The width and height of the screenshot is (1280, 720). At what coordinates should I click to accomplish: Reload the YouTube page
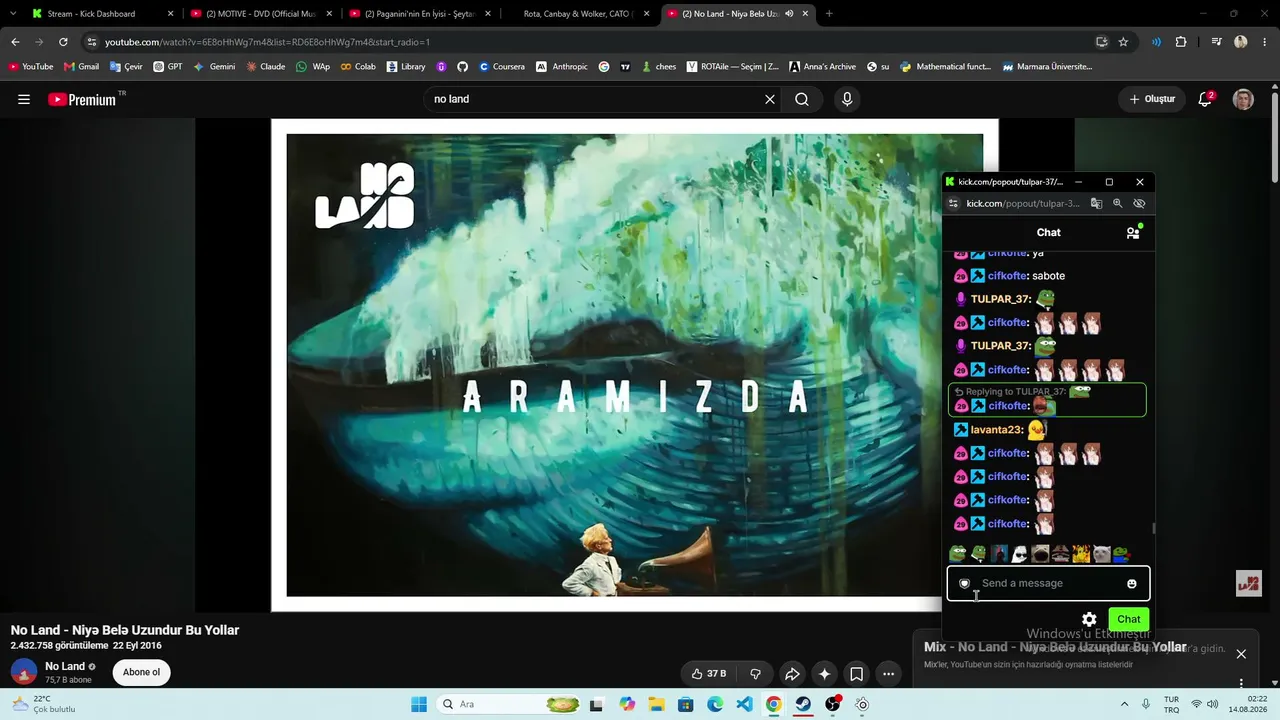[x=63, y=42]
